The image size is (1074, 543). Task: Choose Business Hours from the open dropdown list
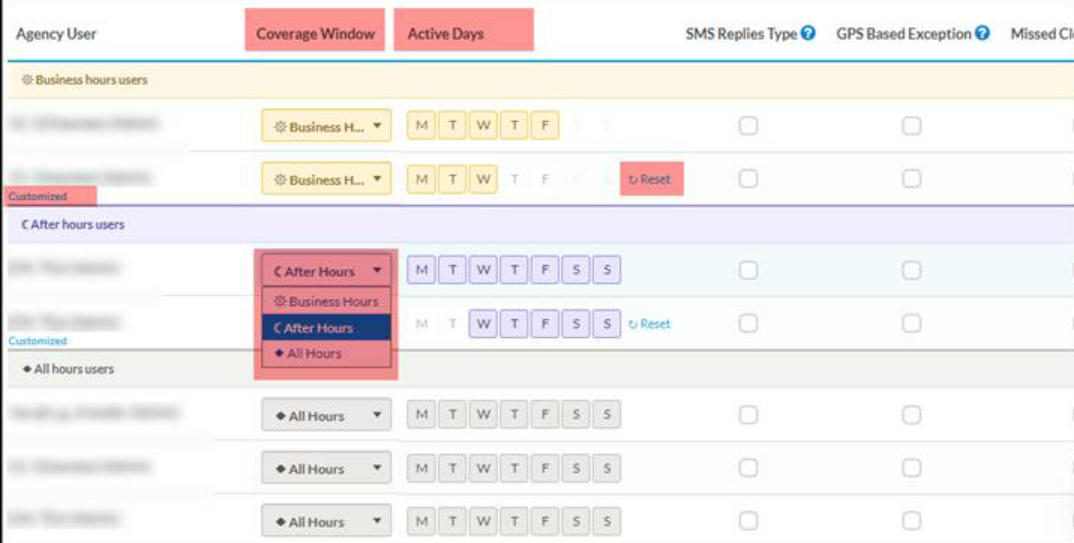(x=326, y=301)
